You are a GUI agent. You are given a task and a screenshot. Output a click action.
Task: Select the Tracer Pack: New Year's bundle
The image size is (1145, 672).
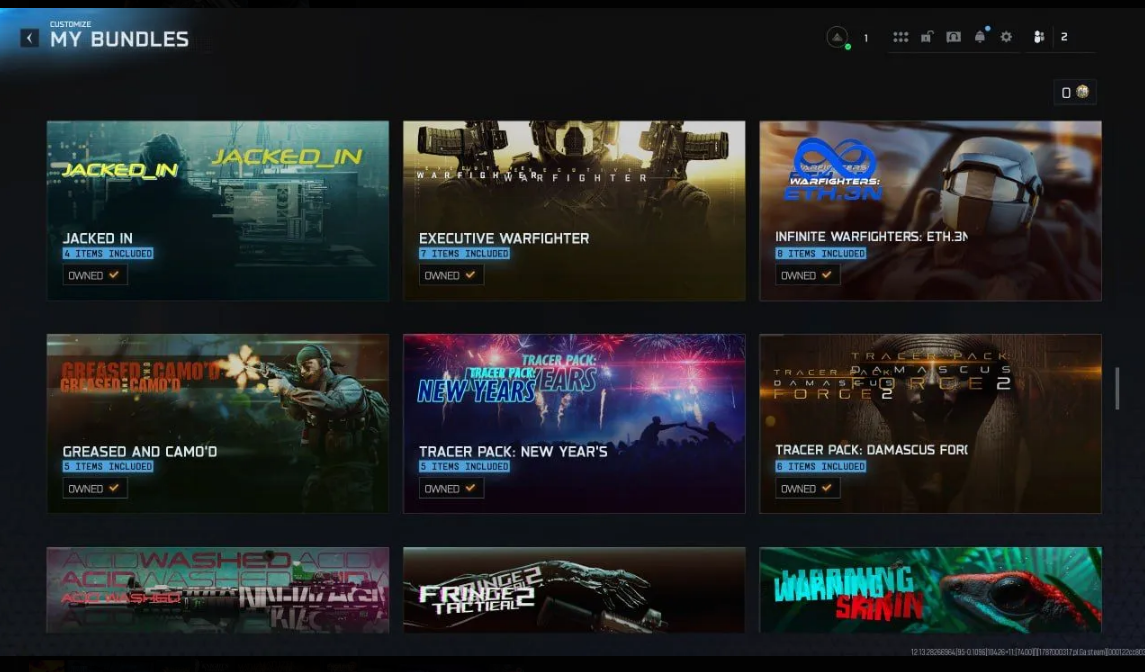(x=574, y=424)
